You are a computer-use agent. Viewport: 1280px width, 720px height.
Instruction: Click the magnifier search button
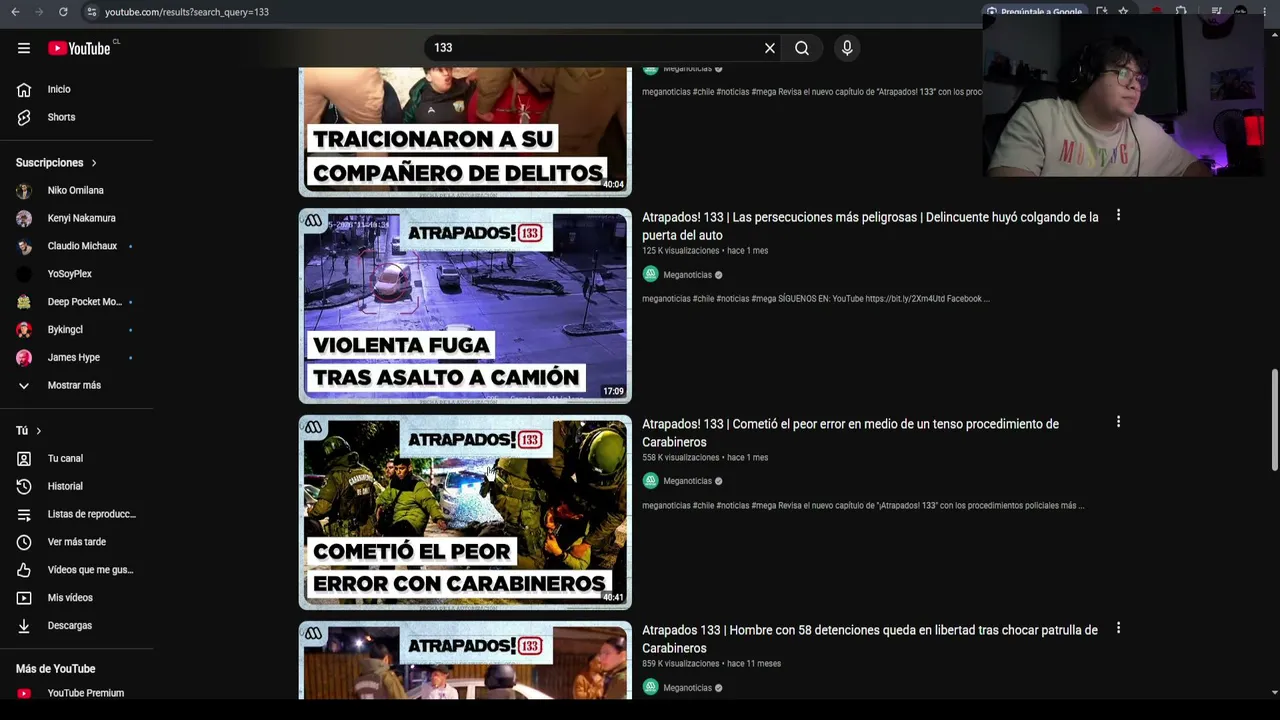[802, 48]
